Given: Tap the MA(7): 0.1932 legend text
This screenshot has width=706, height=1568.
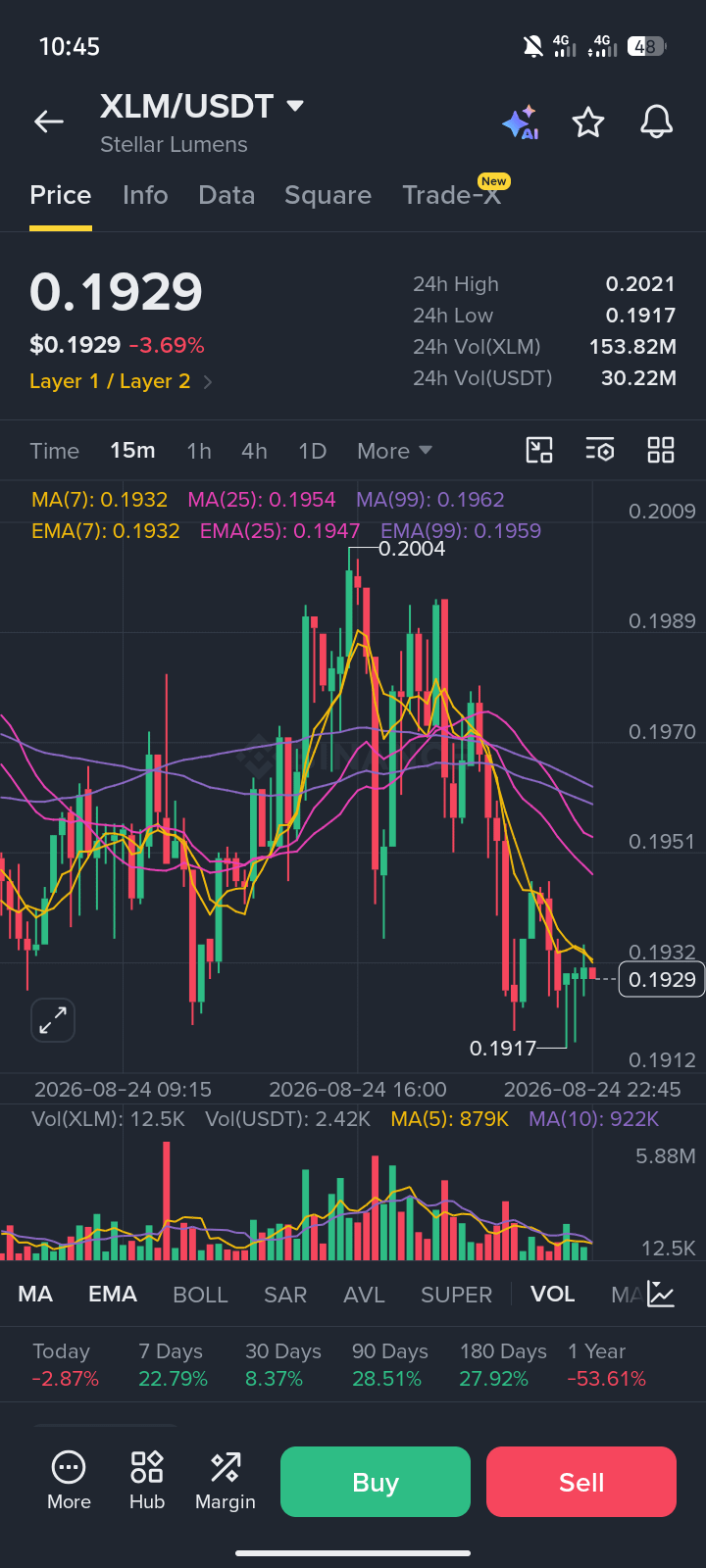Looking at the screenshot, I should click(x=99, y=500).
